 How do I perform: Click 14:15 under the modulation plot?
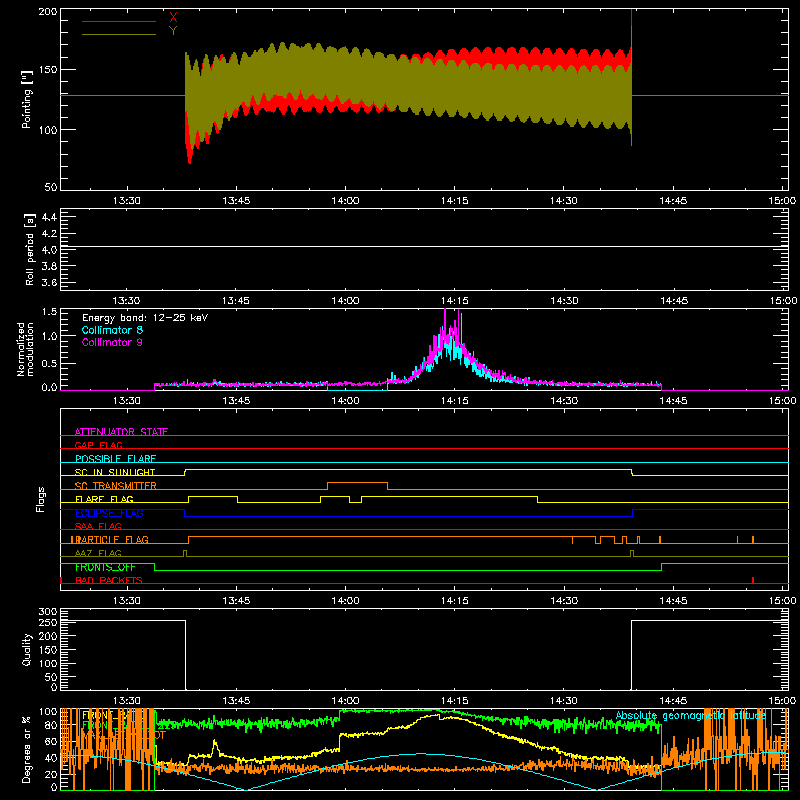tap(455, 401)
